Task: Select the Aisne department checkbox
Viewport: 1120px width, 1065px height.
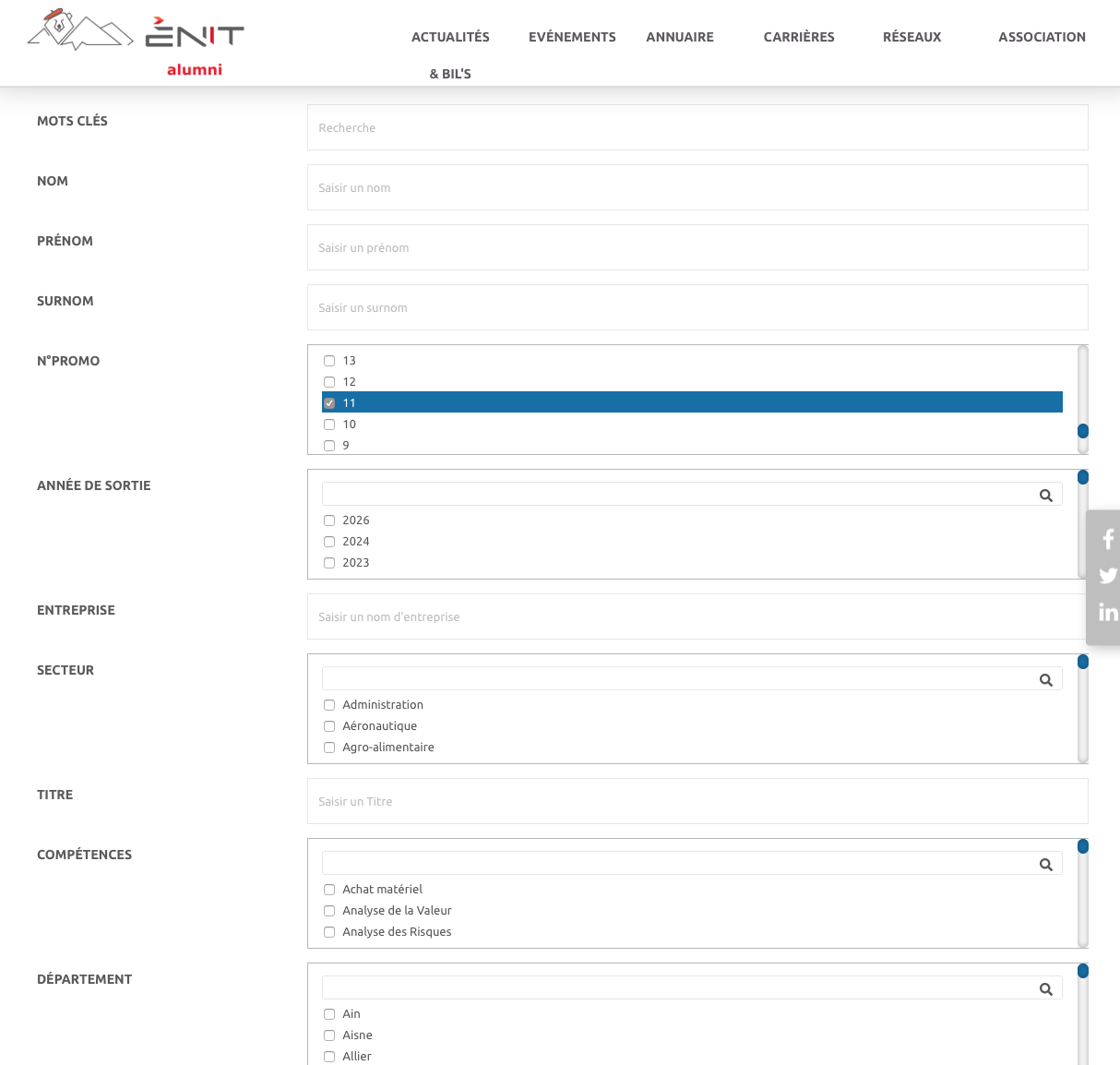Action: pyautogui.click(x=329, y=1035)
